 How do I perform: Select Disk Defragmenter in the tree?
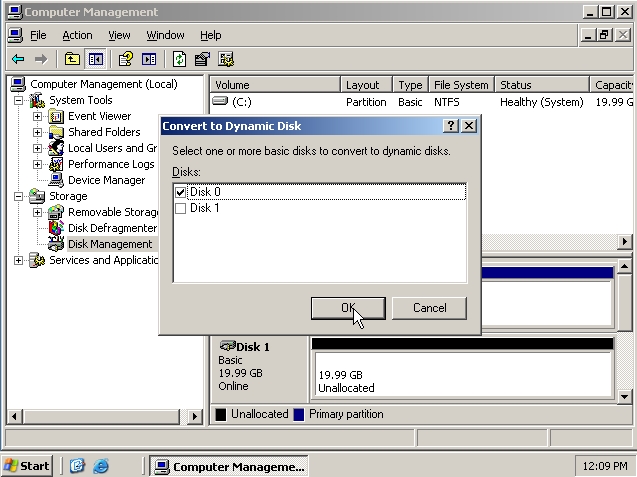113,228
